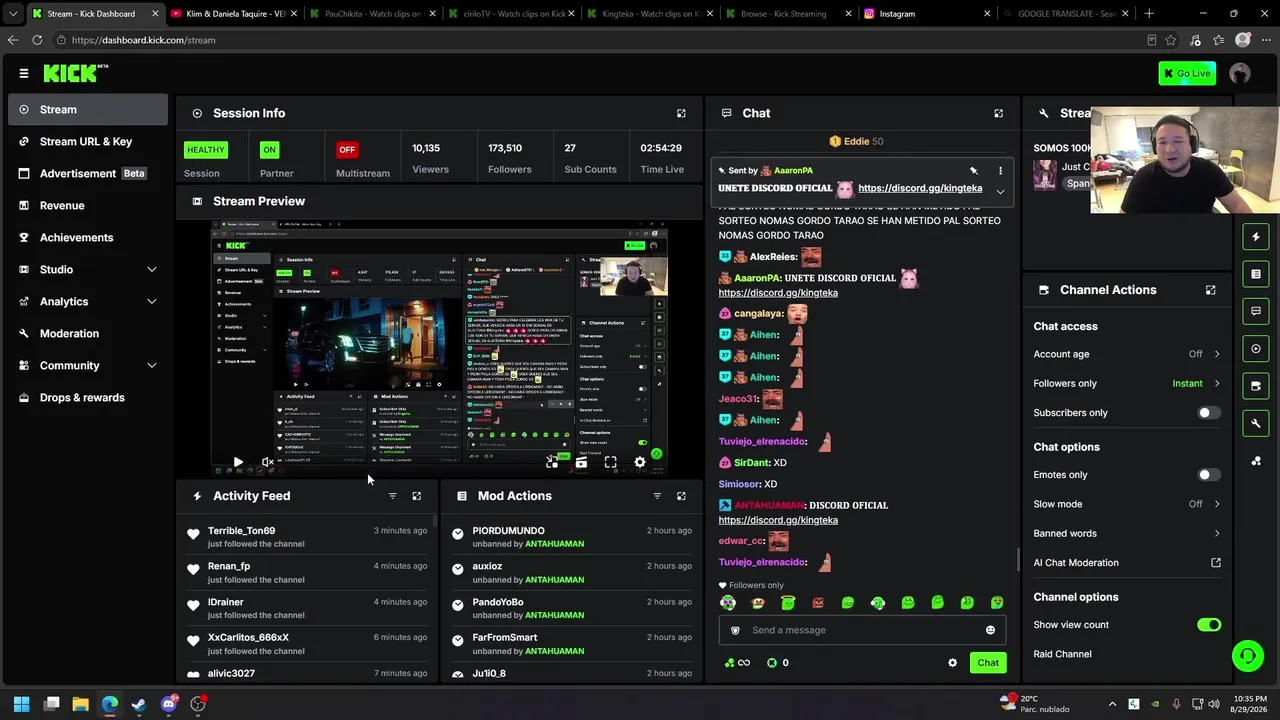Expand the Chat panel to fullscreen
Viewport: 1280px width, 720px height.
(x=998, y=114)
